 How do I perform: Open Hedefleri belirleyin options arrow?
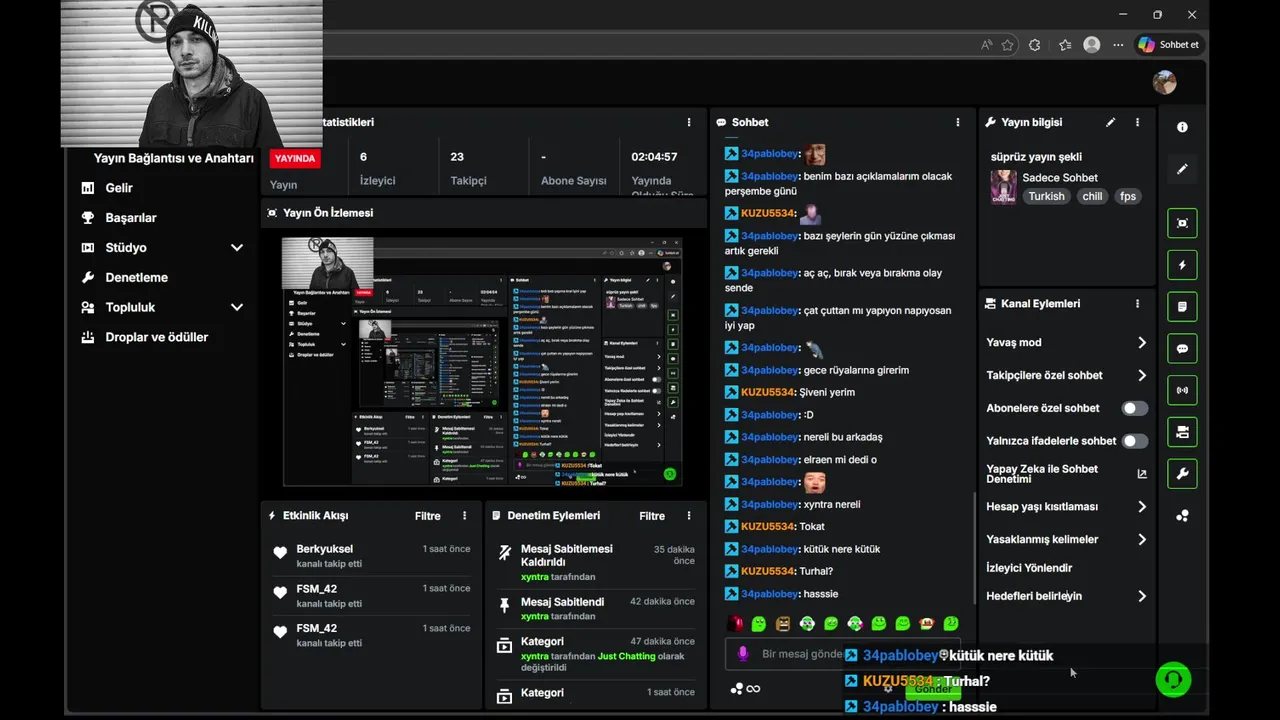point(1142,596)
